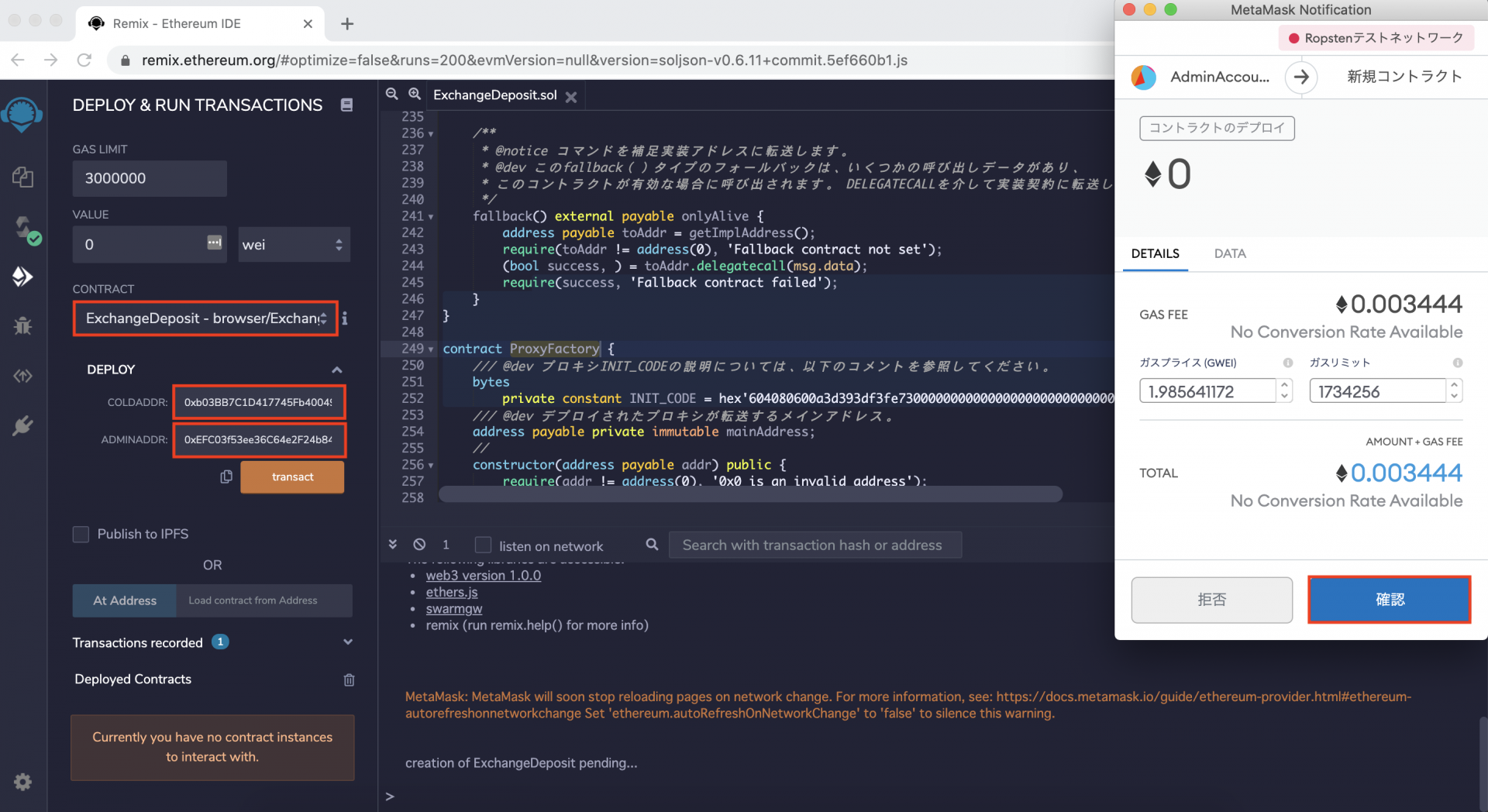
Task: Open the Plugin Manager plug icon
Action: click(22, 425)
